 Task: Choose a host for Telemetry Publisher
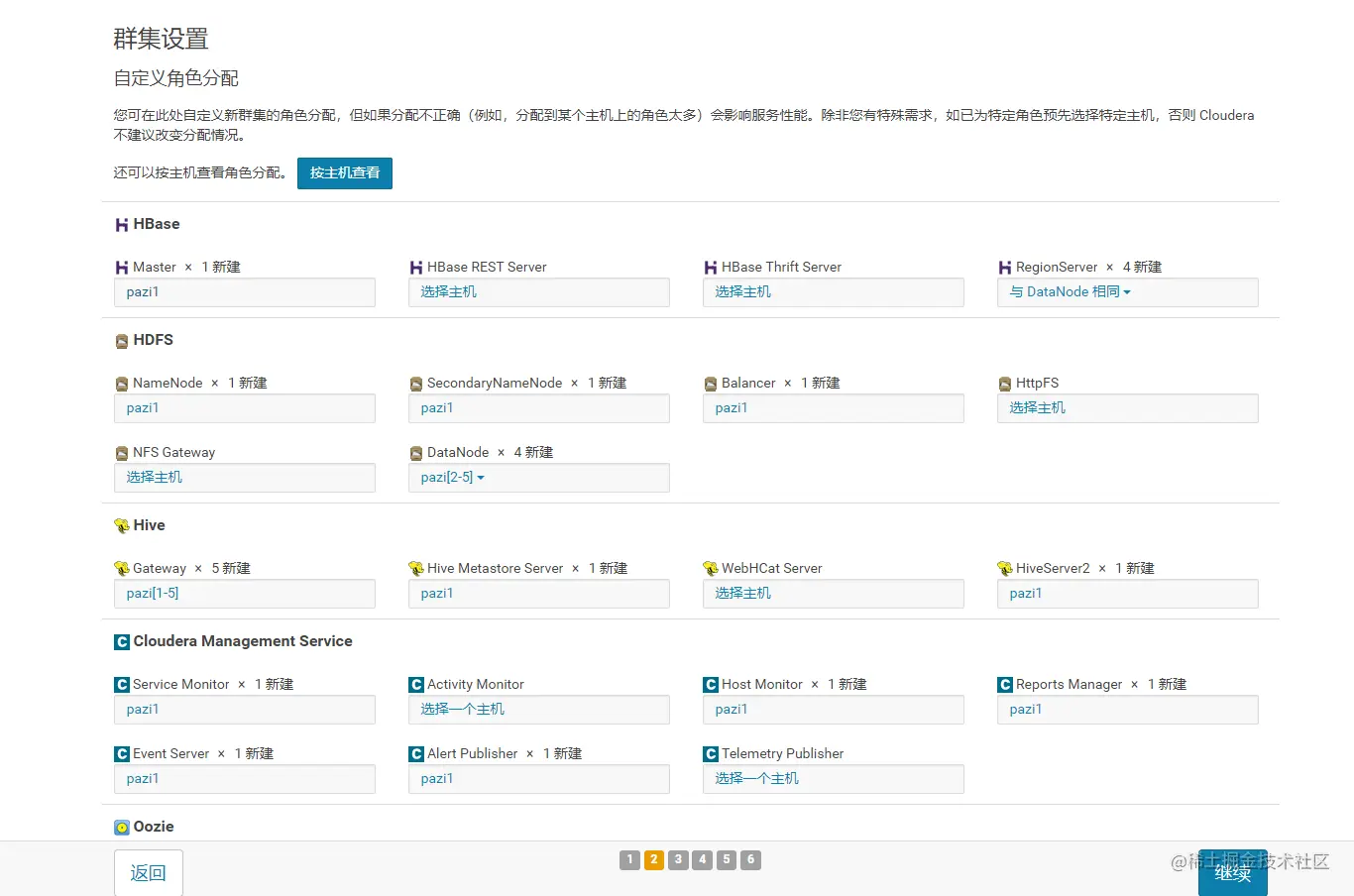point(834,779)
